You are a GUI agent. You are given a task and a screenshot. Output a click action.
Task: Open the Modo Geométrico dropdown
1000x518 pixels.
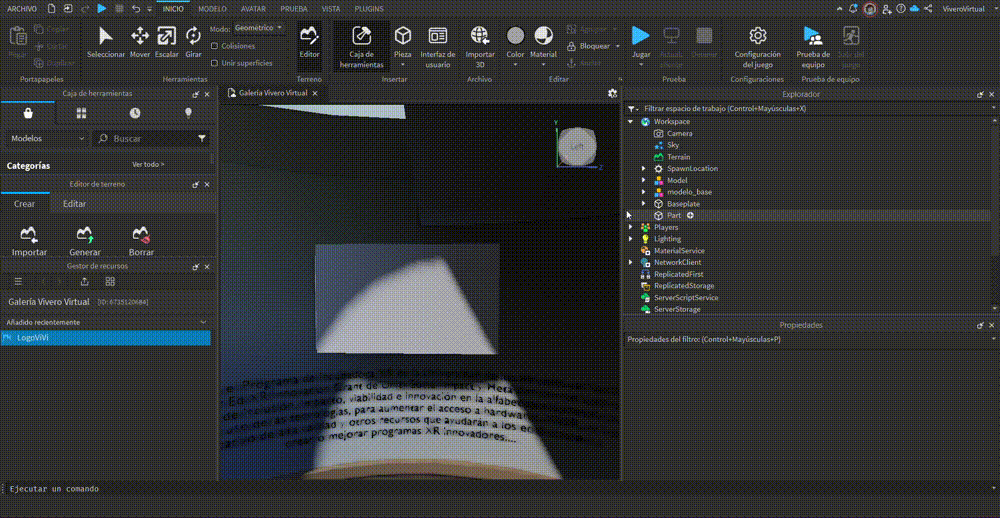pyautogui.click(x=259, y=28)
